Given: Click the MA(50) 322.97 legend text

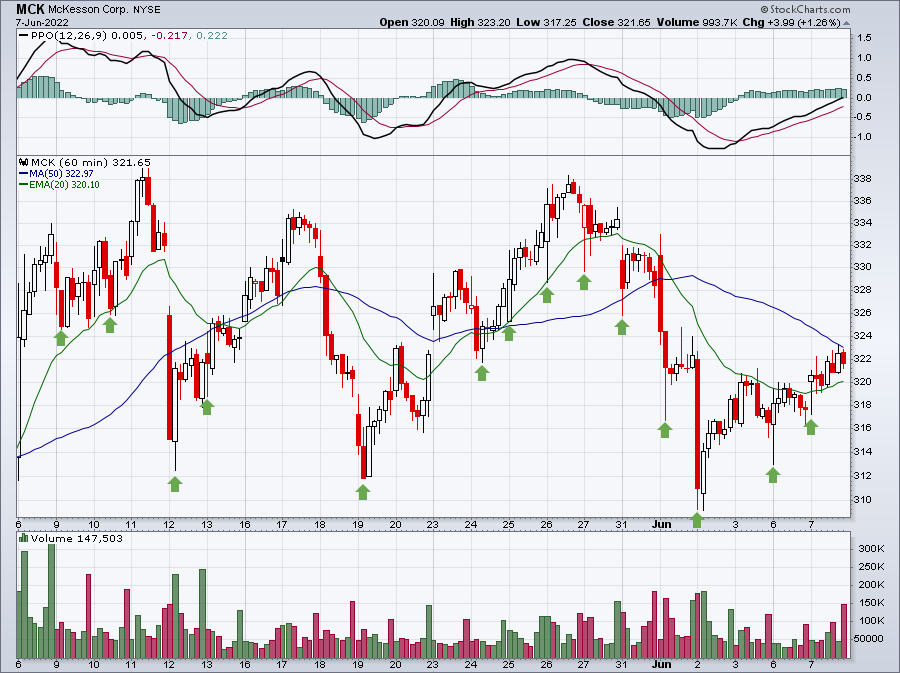Looking at the screenshot, I should (x=61, y=173).
